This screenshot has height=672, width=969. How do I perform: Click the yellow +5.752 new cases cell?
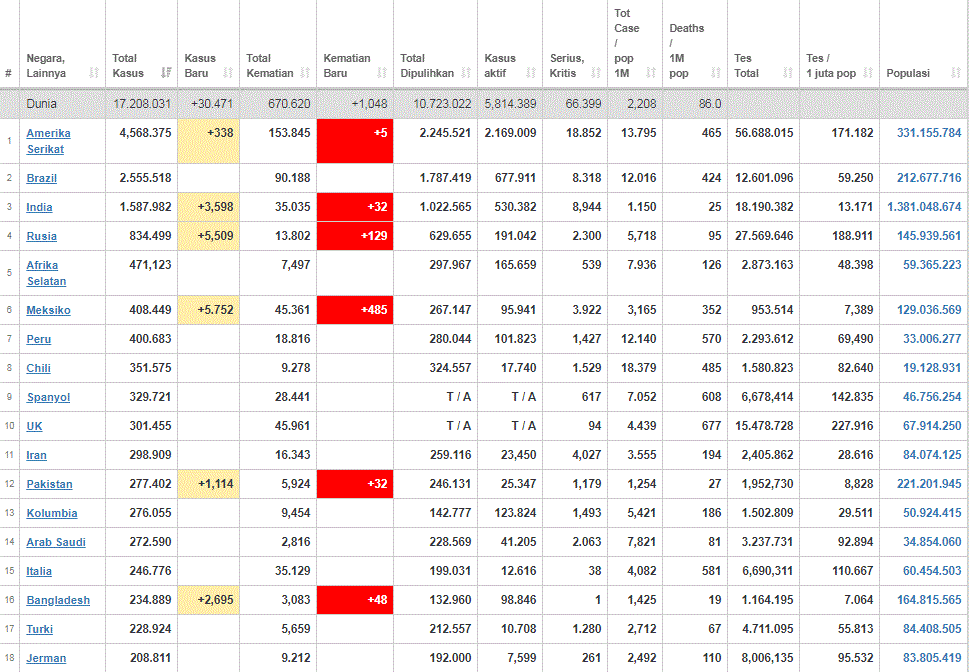(x=208, y=310)
